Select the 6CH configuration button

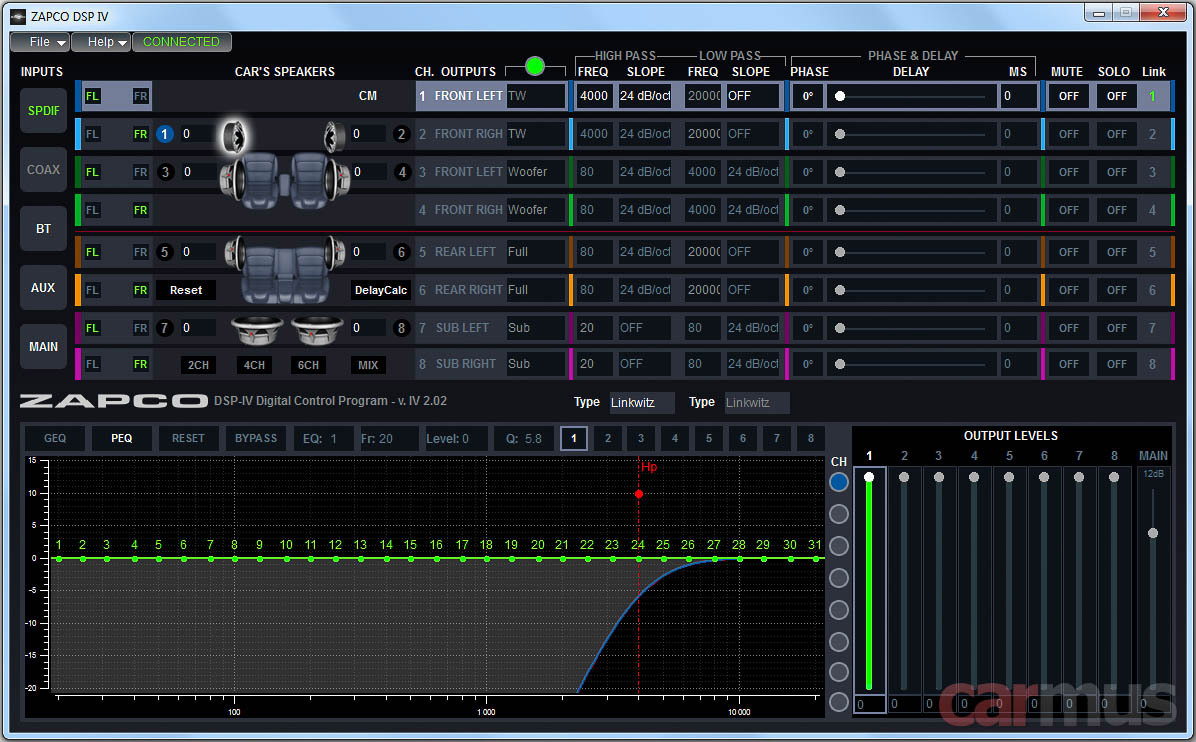click(x=308, y=365)
